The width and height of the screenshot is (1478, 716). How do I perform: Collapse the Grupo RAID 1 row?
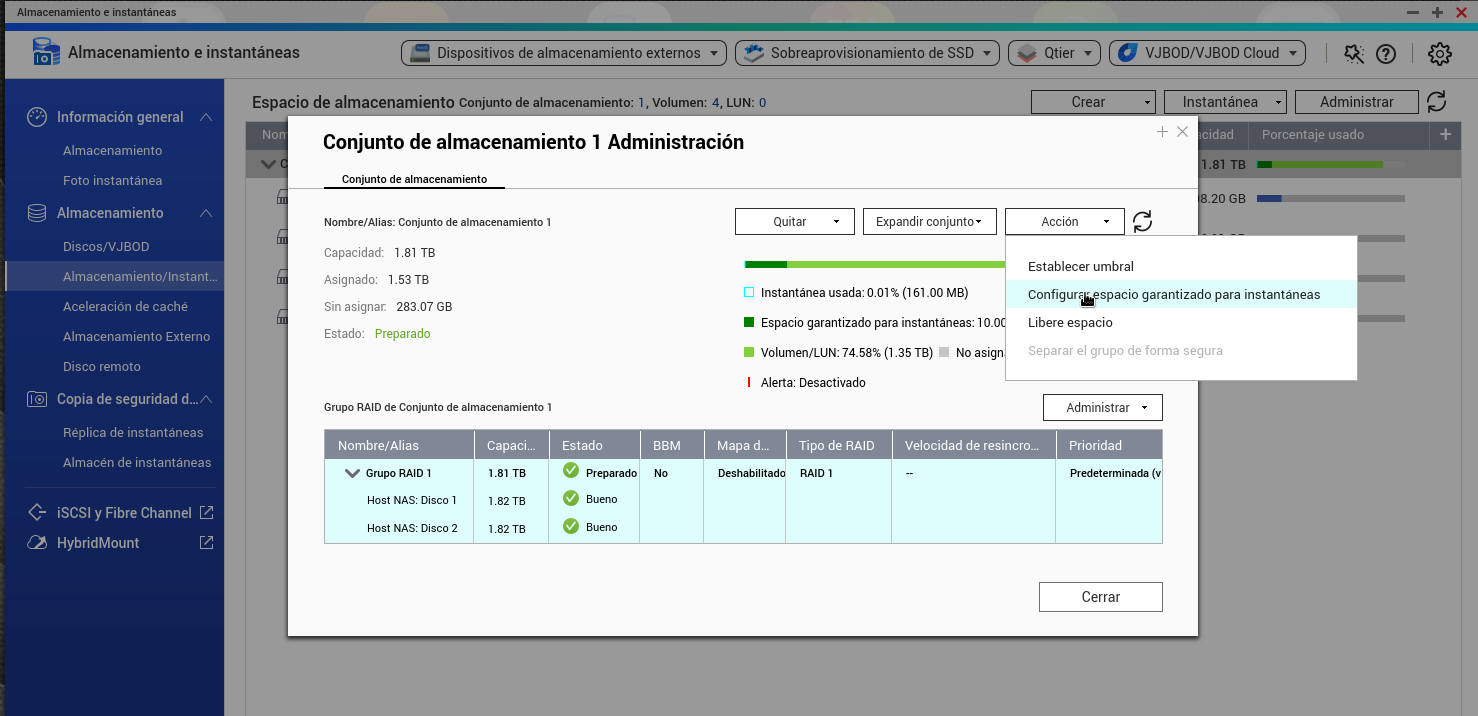[x=352, y=474]
